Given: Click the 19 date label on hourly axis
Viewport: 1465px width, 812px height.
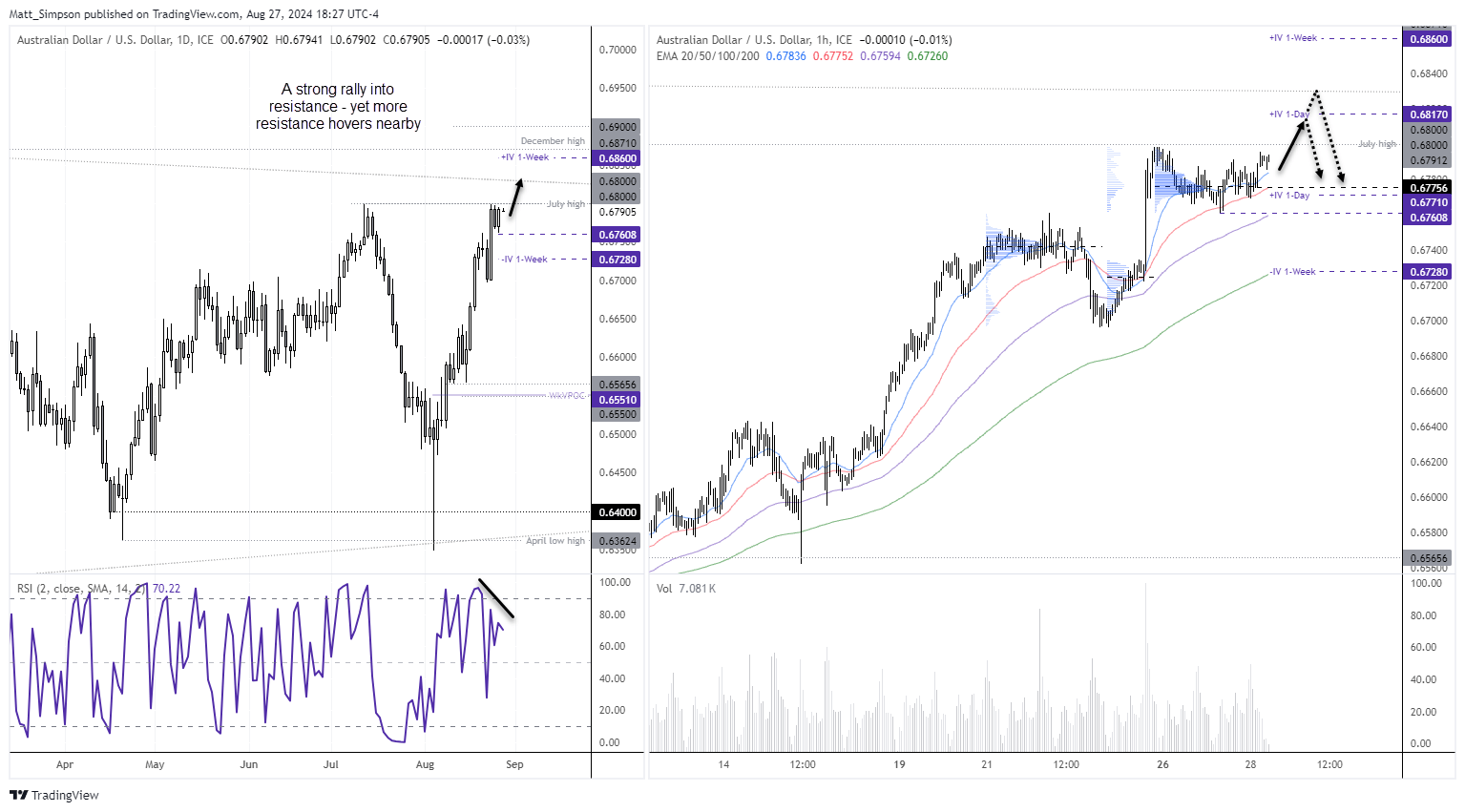Looking at the screenshot, I should pyautogui.click(x=899, y=764).
